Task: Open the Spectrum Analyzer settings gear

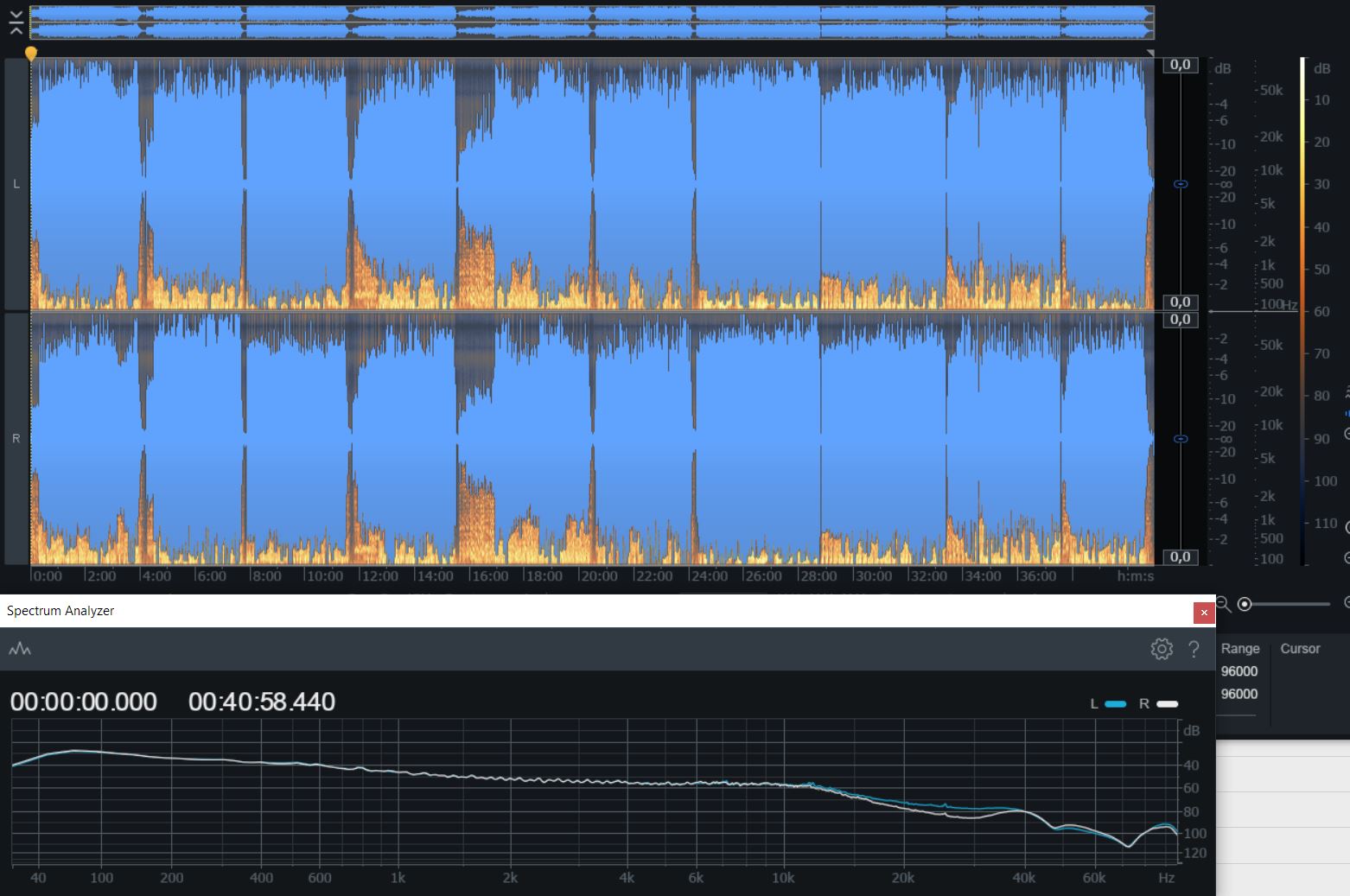Action: point(1162,649)
